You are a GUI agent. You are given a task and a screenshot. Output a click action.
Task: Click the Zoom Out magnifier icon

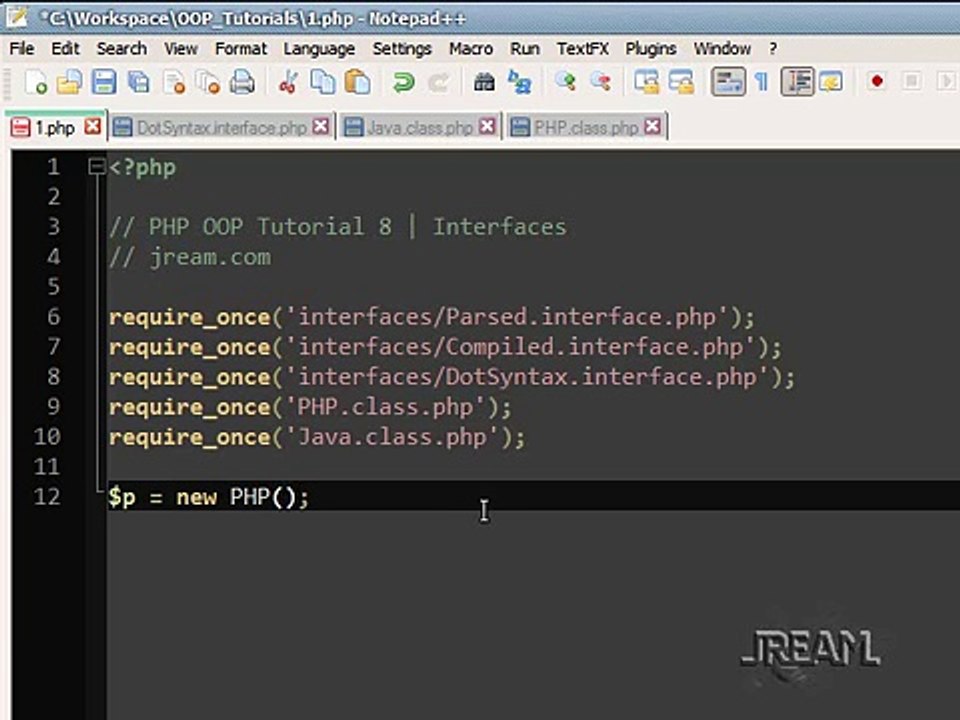[x=600, y=81]
